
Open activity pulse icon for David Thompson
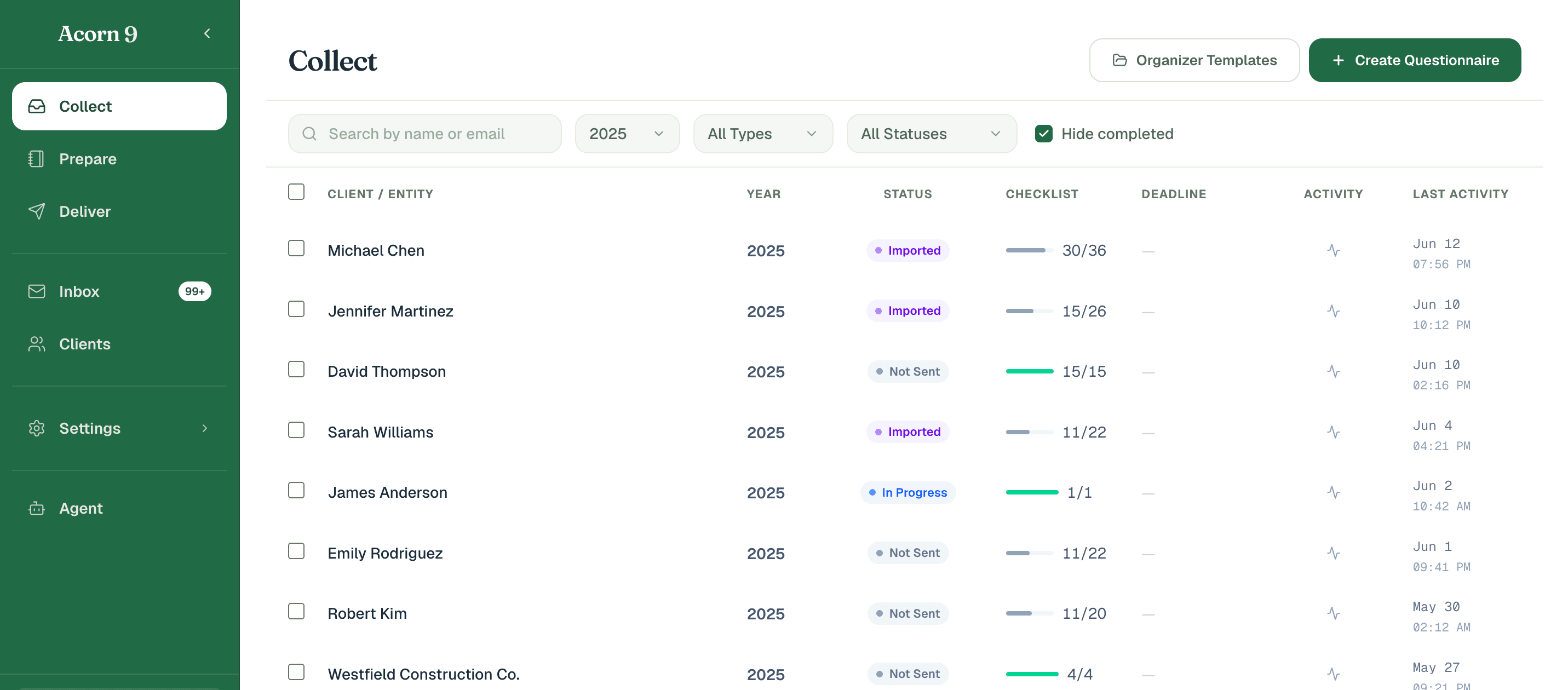point(1333,371)
